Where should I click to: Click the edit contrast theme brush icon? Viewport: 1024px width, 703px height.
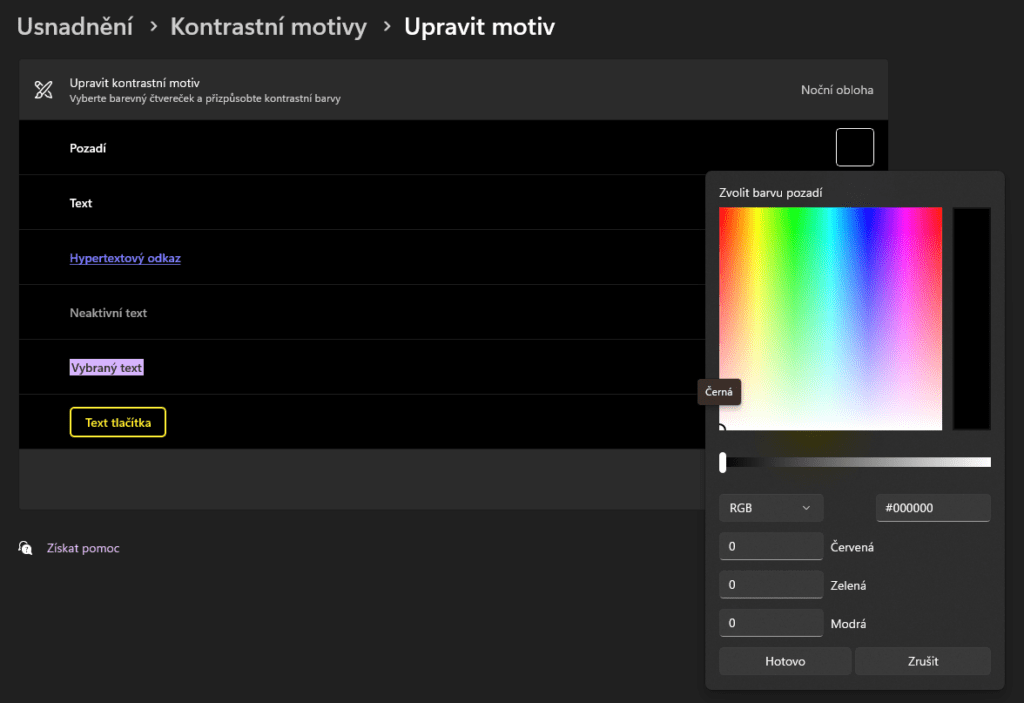point(42,90)
